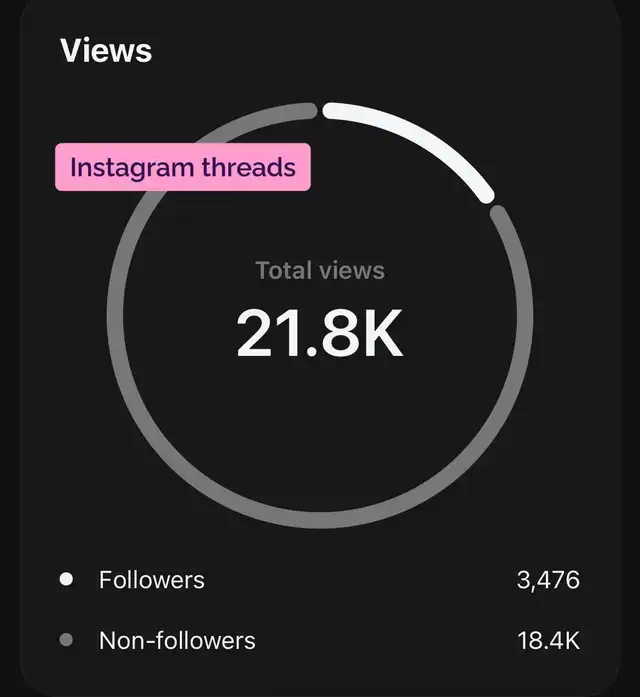Click the gray Non-followers legend dot
Viewport: 640px width, 697px height.
[67, 640]
